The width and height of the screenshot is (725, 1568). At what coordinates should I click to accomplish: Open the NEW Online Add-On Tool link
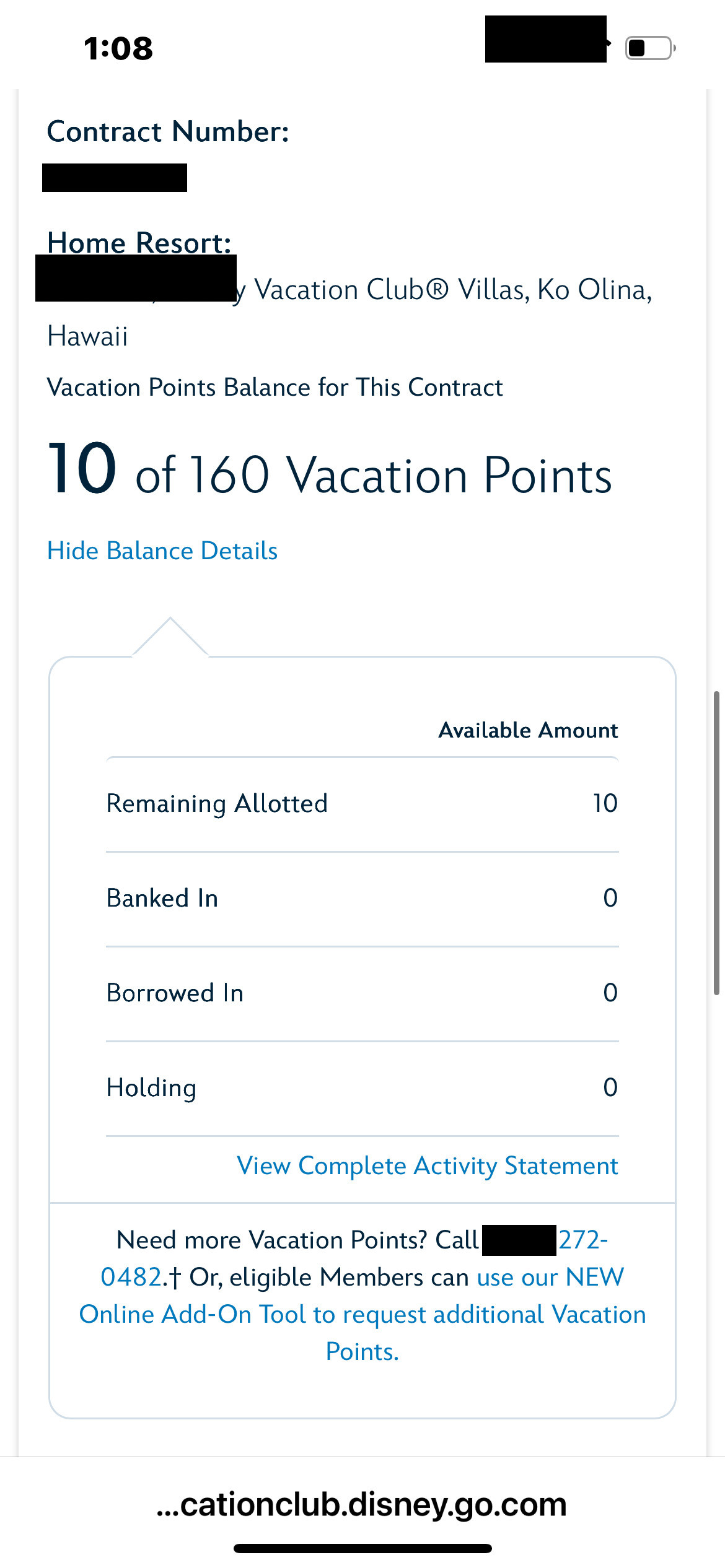(362, 1315)
